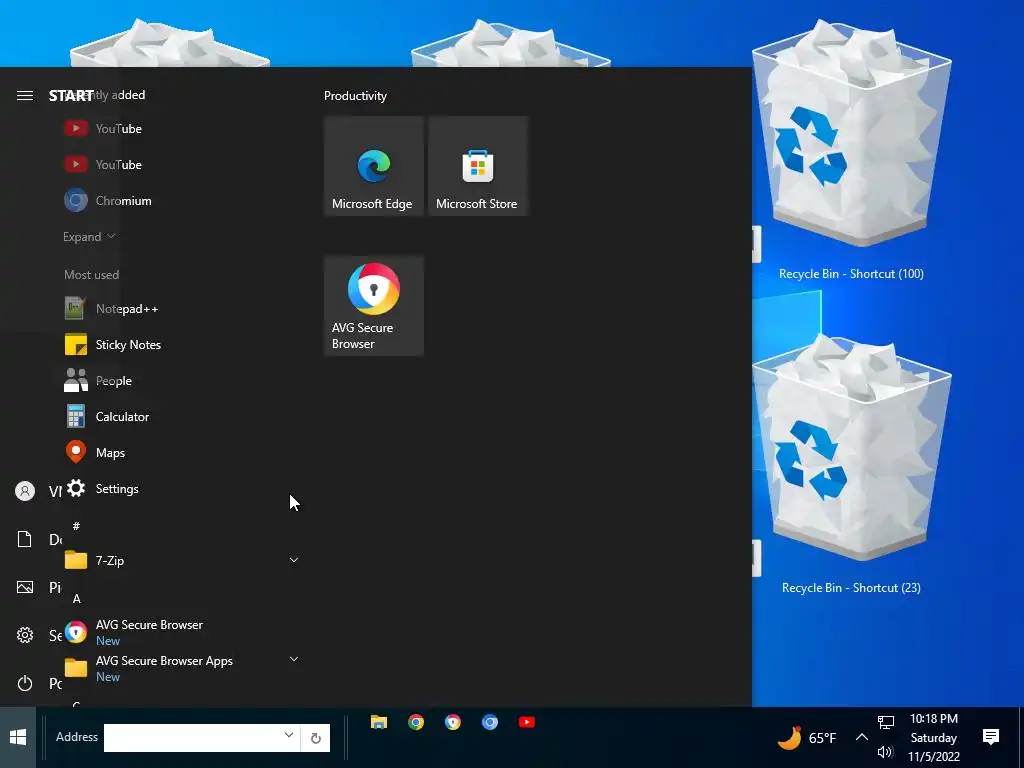Select Recycle Bin - Shortcut (23) on desktop

(851, 465)
